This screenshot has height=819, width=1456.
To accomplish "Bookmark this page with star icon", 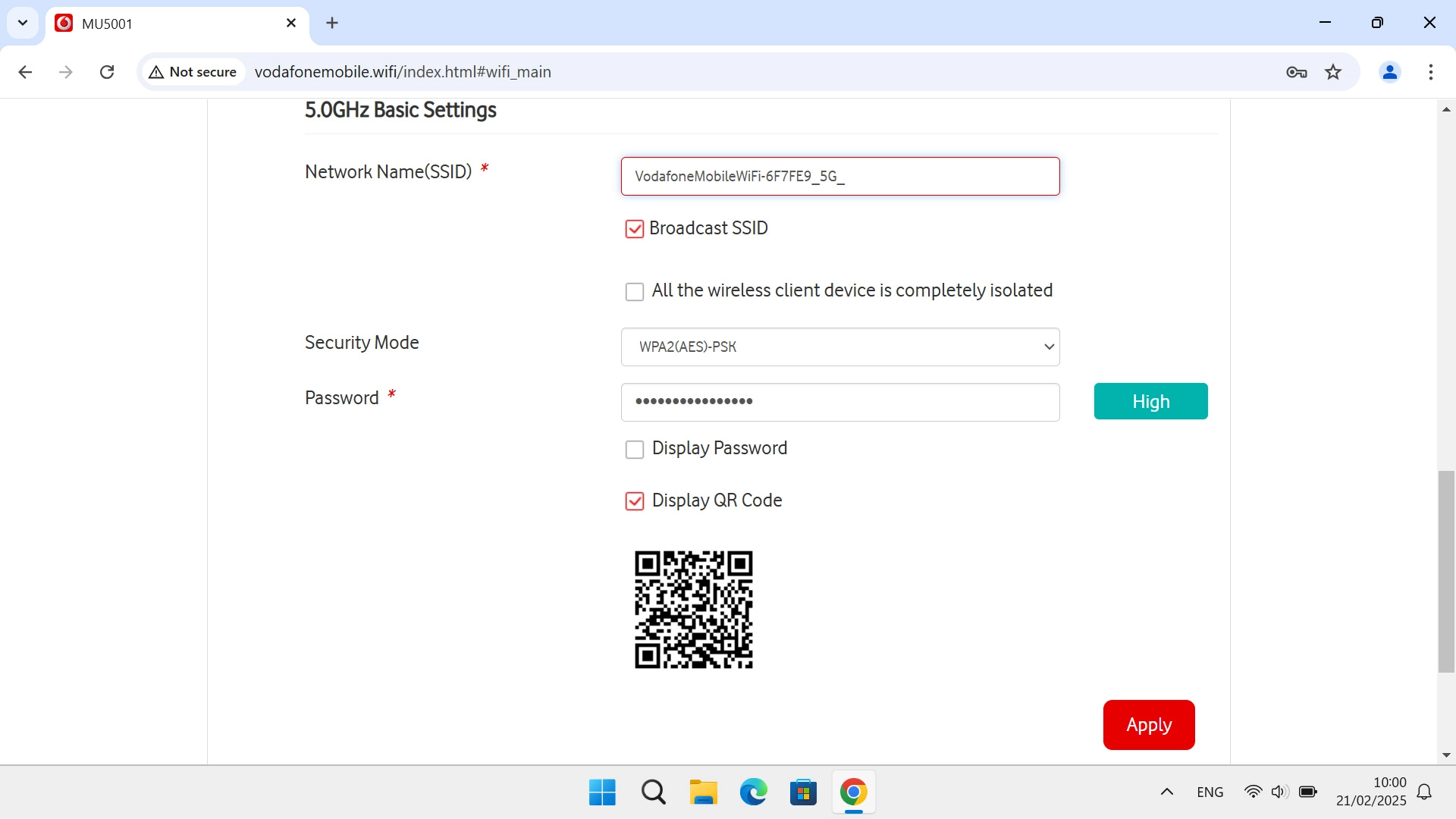I will click(1333, 72).
